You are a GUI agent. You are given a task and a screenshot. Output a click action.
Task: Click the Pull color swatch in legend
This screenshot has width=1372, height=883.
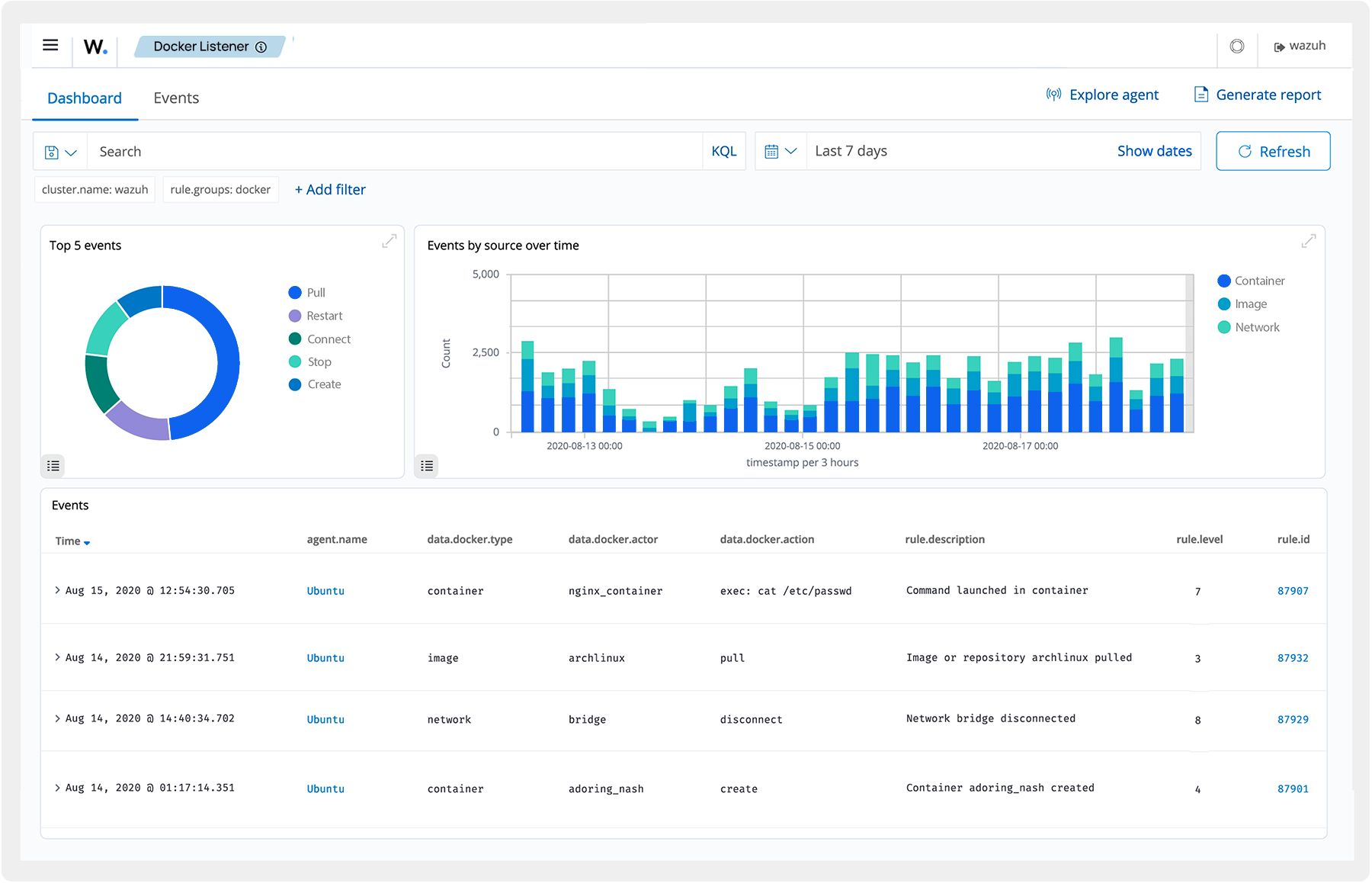pyautogui.click(x=295, y=293)
